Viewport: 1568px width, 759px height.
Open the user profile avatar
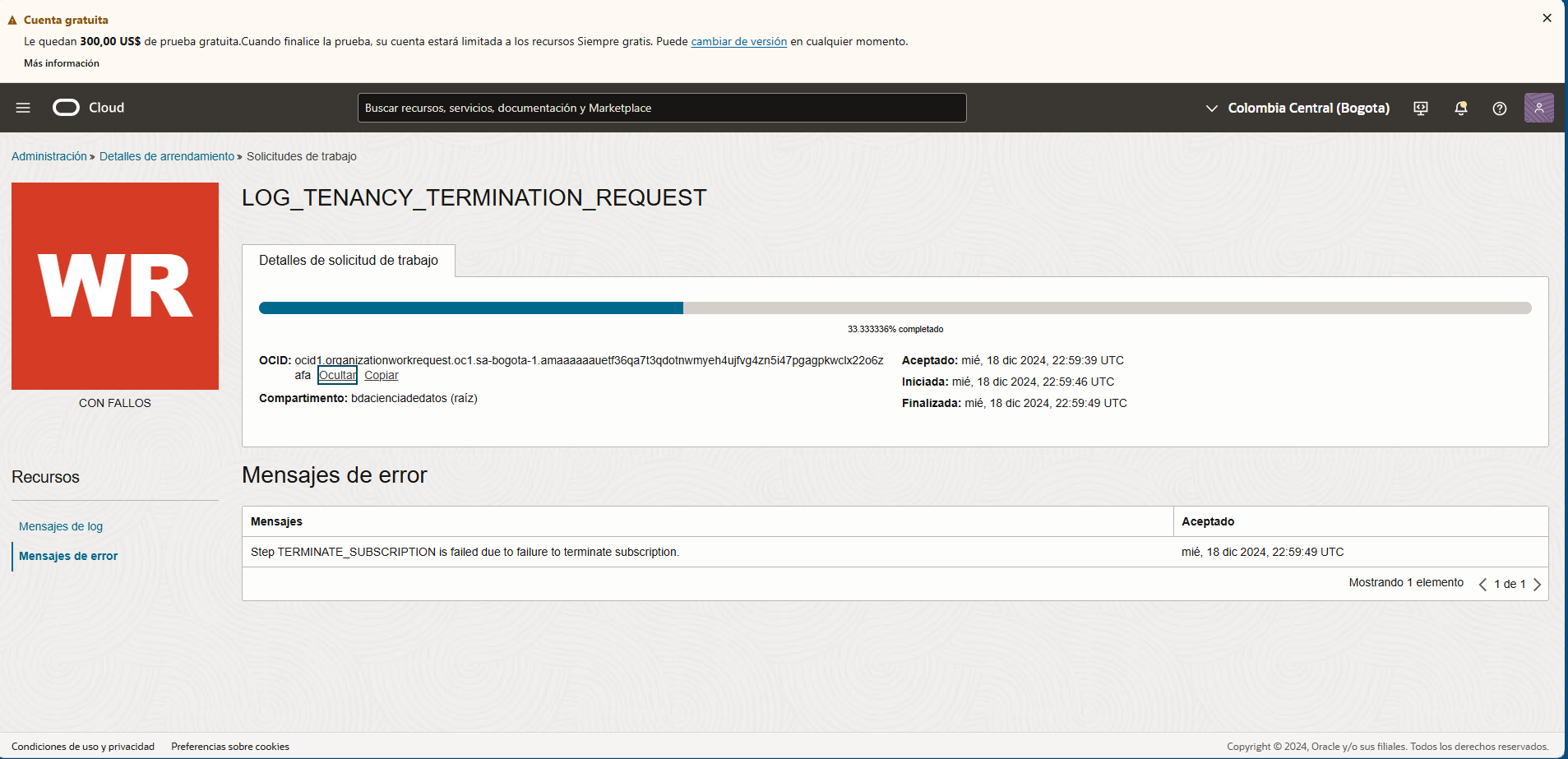1539,108
